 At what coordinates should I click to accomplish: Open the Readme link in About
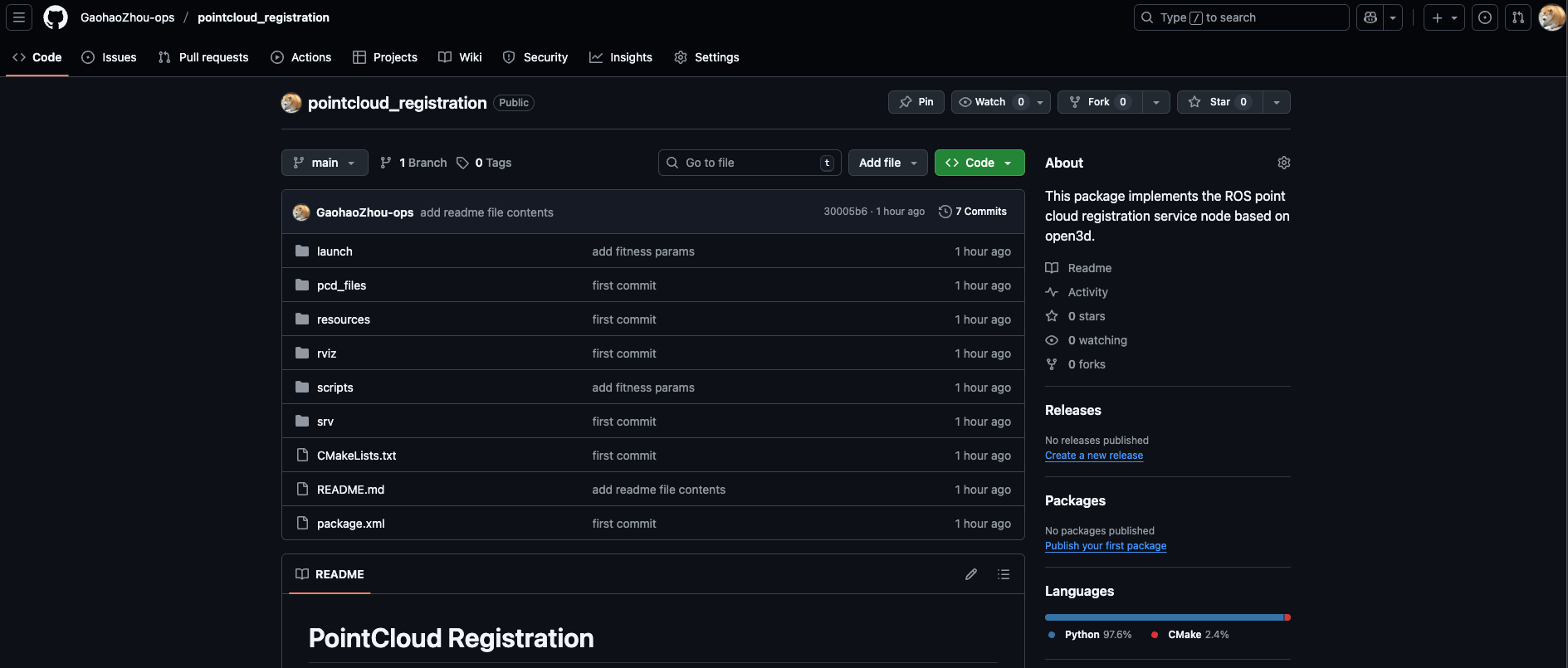click(1078, 268)
